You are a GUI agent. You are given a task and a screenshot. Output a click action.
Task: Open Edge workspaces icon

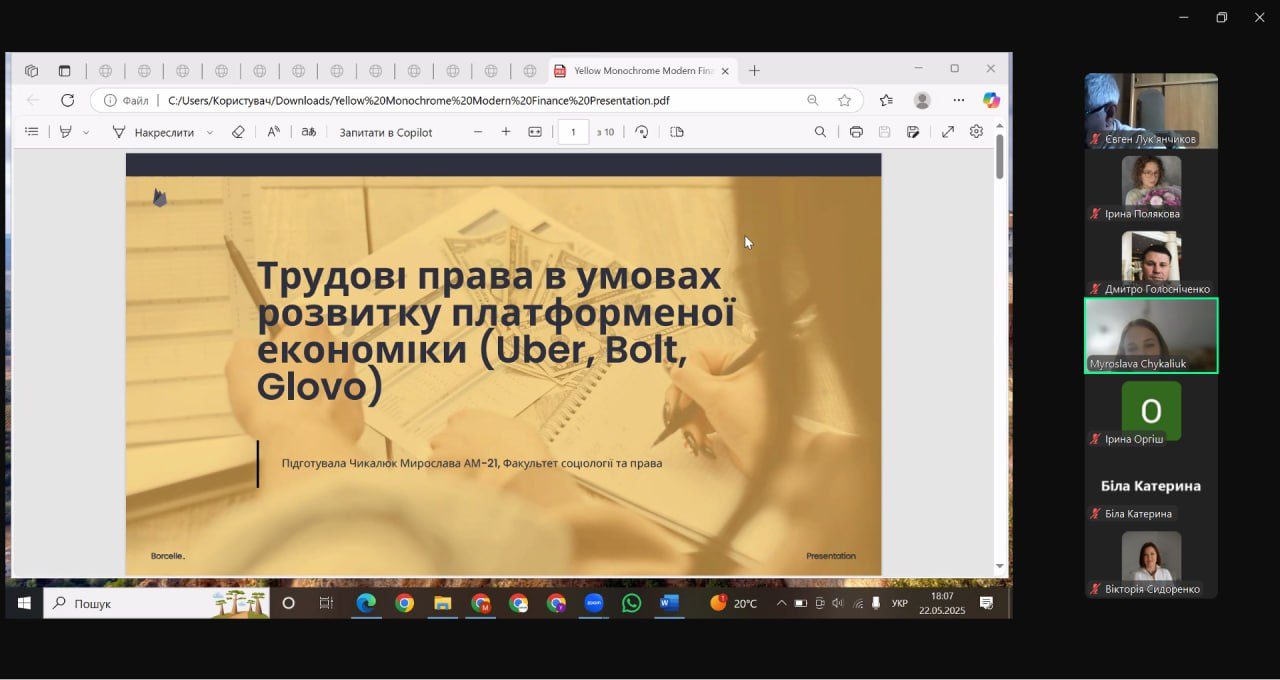coord(32,71)
